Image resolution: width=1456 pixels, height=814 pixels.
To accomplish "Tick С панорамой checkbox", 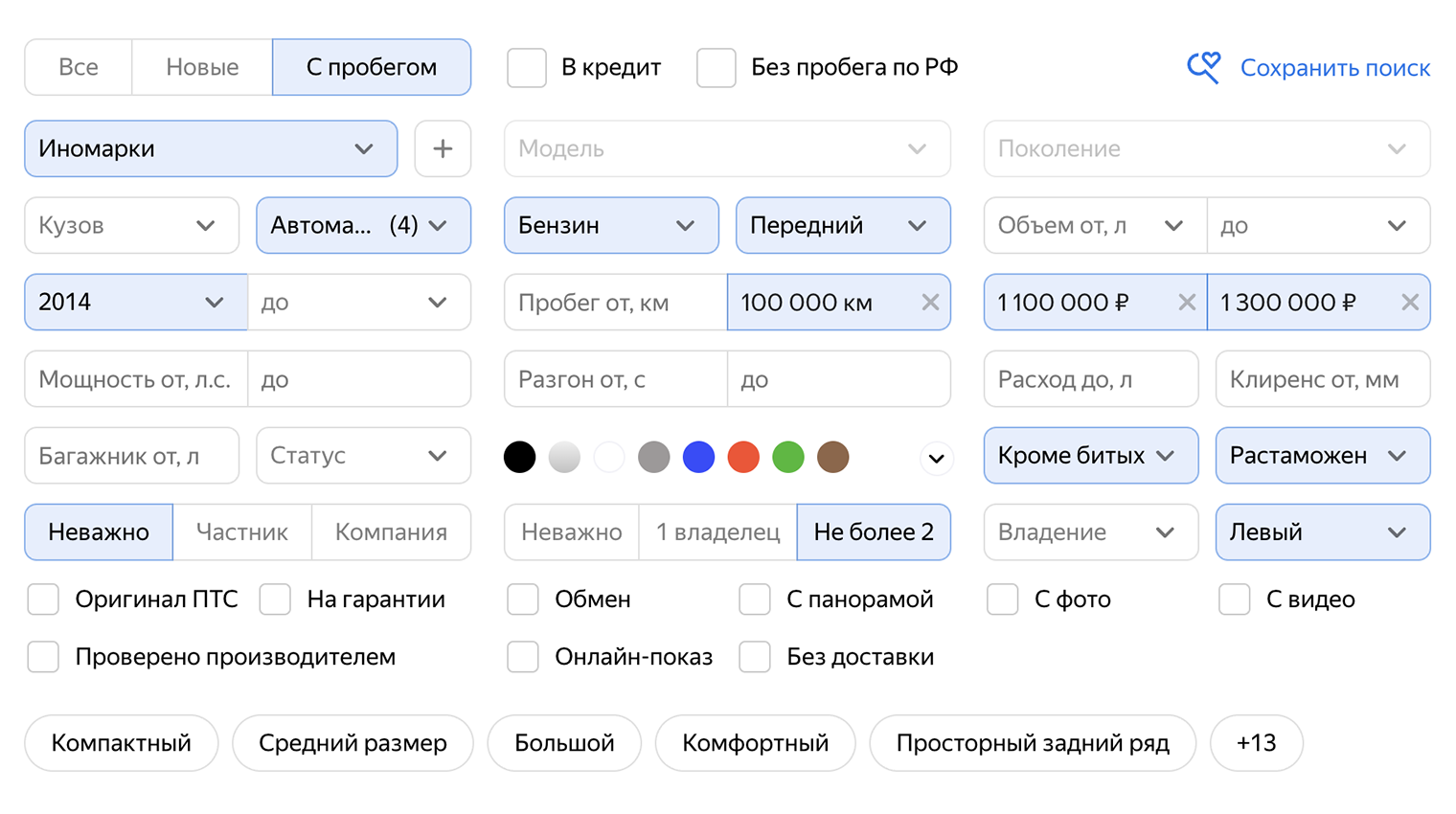I will pyautogui.click(x=755, y=599).
